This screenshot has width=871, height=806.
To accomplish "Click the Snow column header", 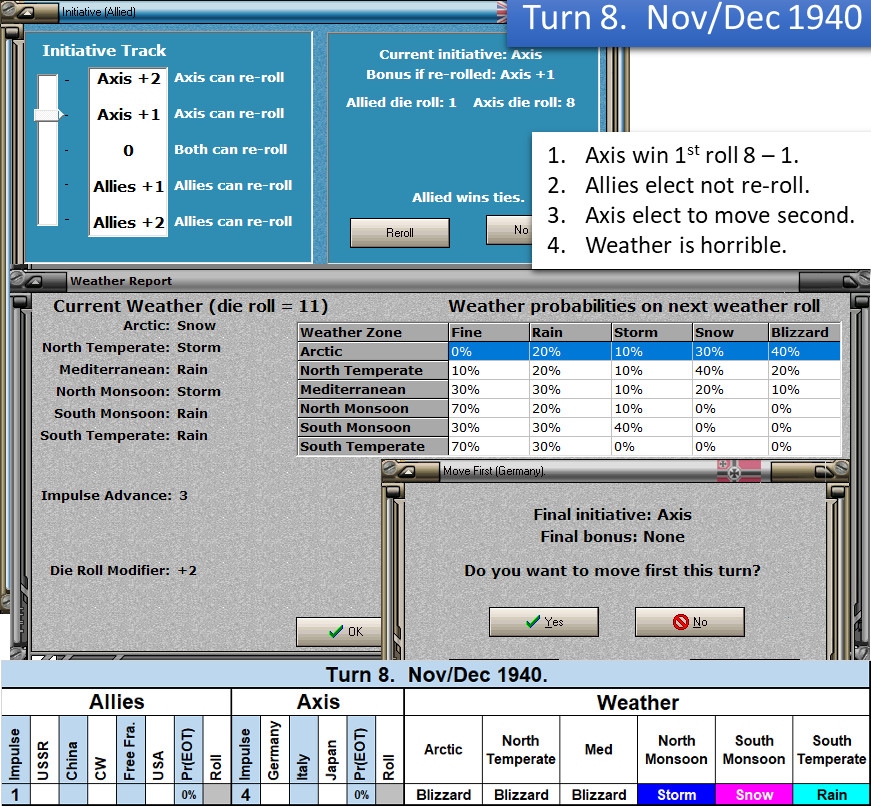I will coord(730,332).
